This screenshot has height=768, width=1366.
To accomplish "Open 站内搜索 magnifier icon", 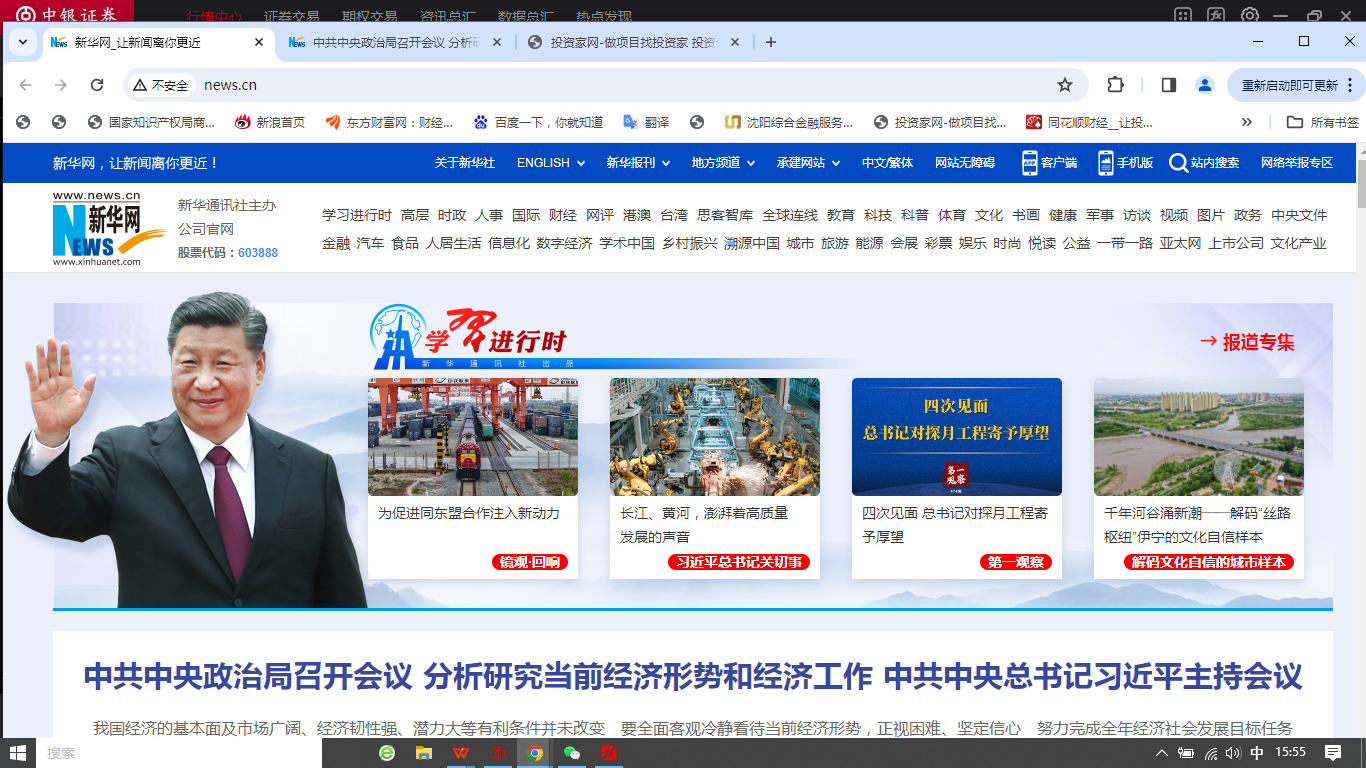I will point(1178,163).
